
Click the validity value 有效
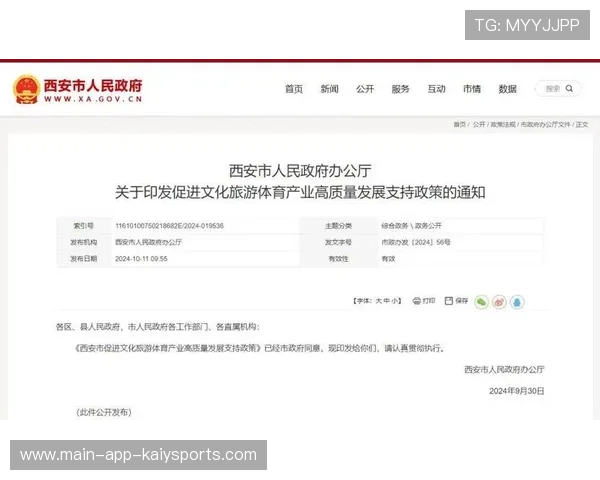point(388,259)
